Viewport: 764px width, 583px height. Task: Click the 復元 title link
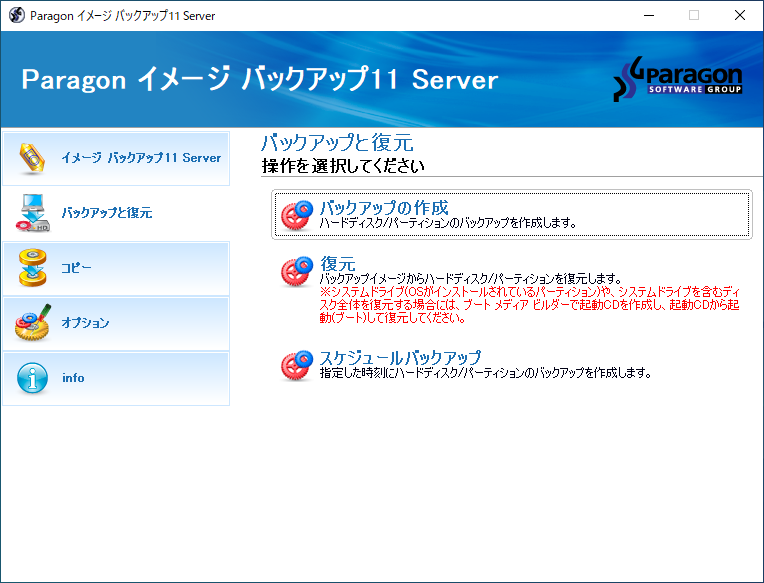[337, 264]
